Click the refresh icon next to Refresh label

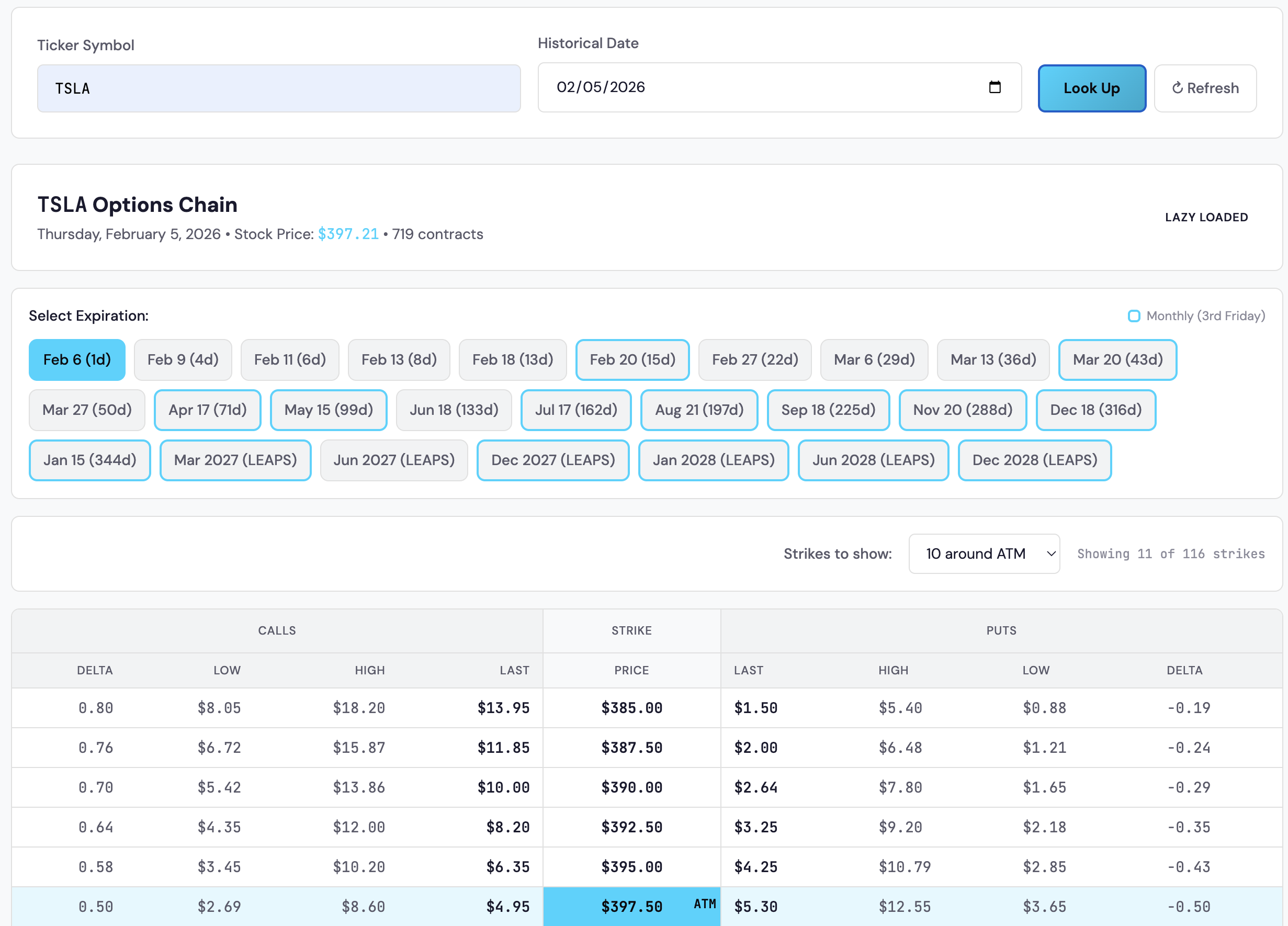[1178, 88]
